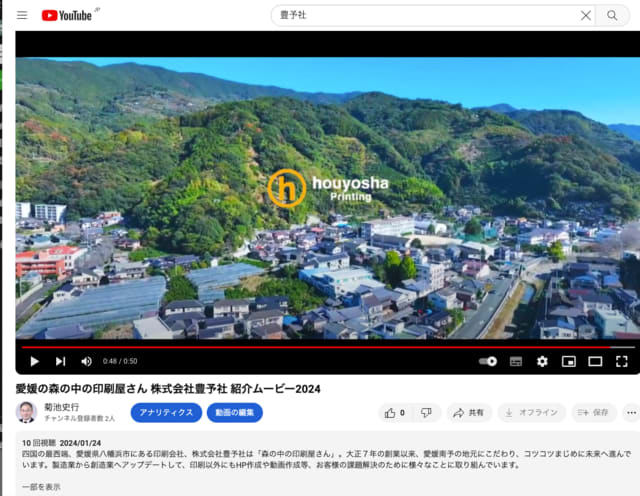Mute the video volume speaker icon
This screenshot has height=496, width=640.
click(86, 361)
